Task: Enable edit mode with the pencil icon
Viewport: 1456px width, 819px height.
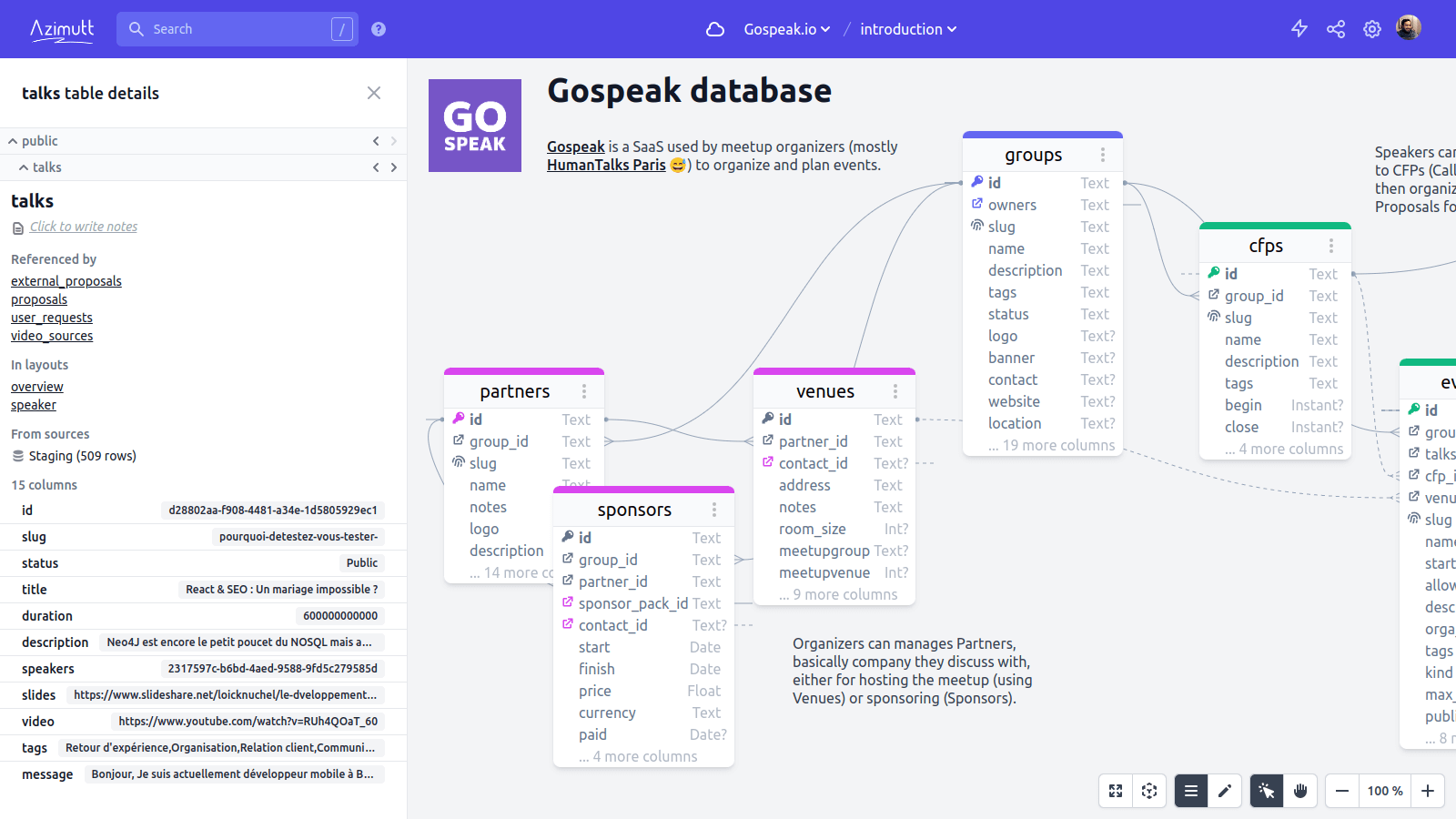Action: pos(1225,791)
